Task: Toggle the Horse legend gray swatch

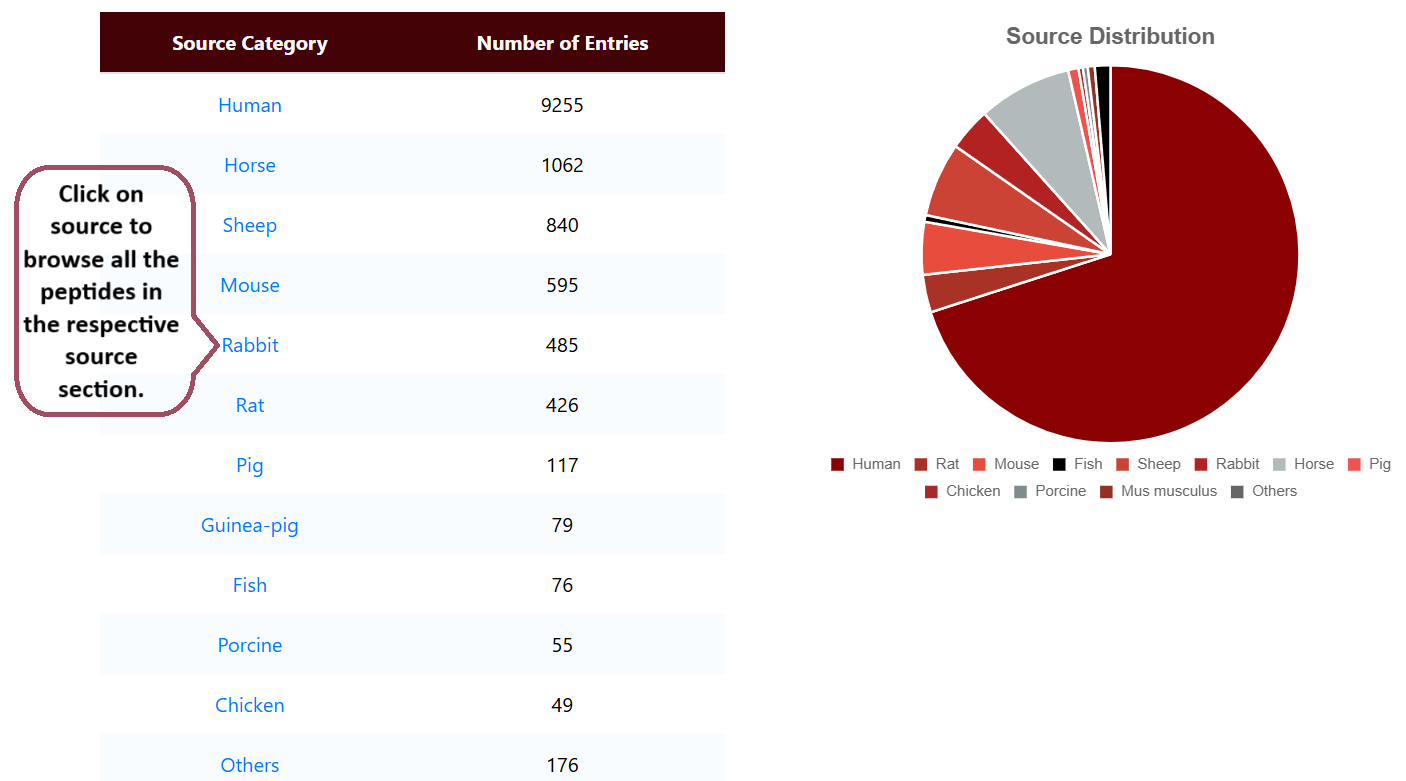Action: 1280,464
